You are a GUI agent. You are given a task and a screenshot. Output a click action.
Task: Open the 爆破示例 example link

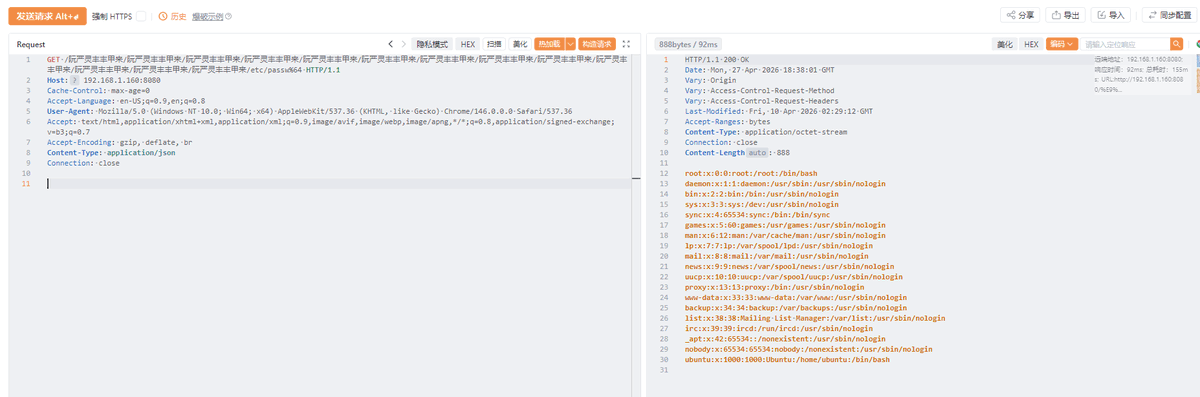click(x=207, y=16)
